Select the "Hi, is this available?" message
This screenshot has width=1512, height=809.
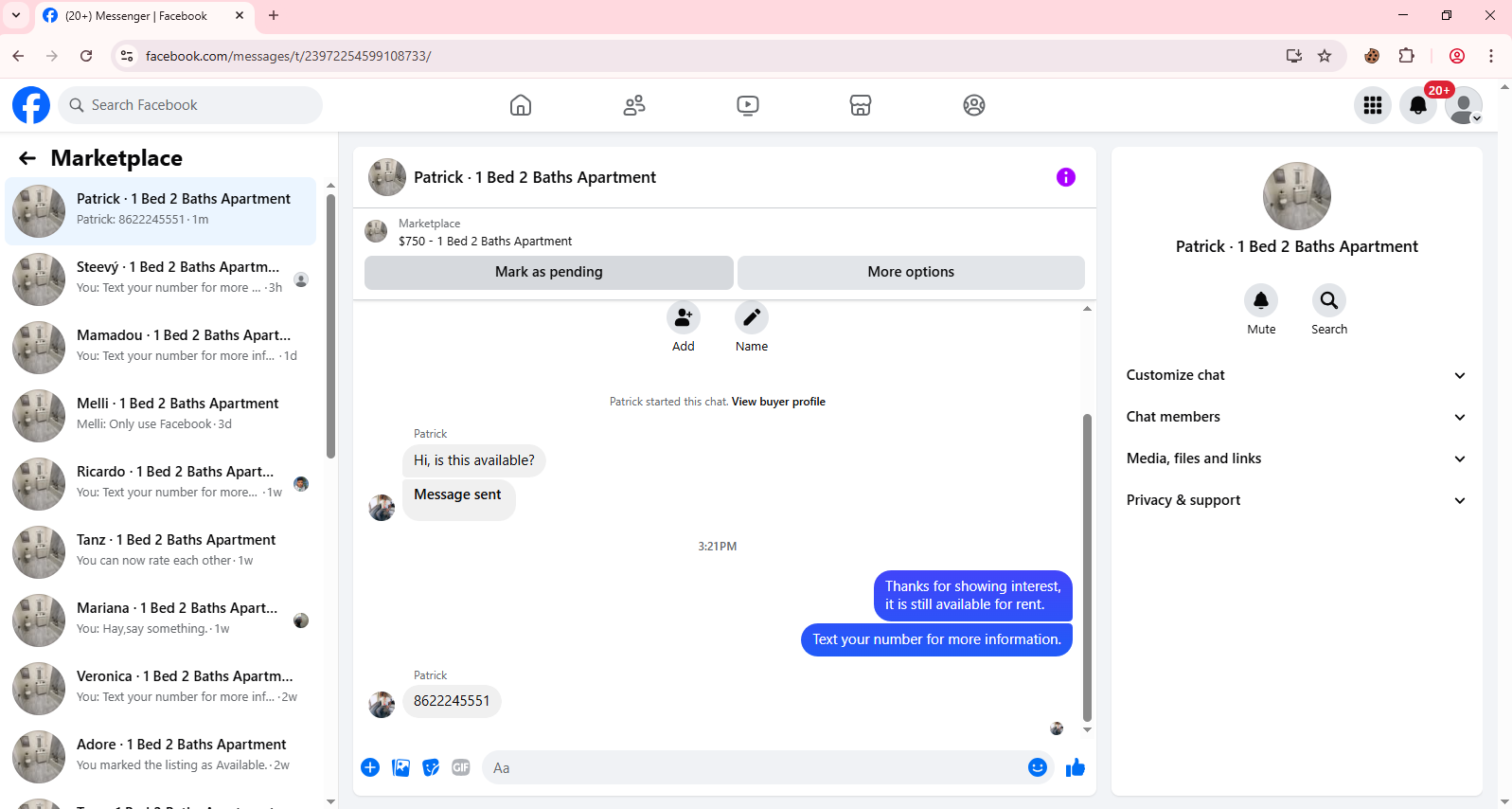pos(474,460)
